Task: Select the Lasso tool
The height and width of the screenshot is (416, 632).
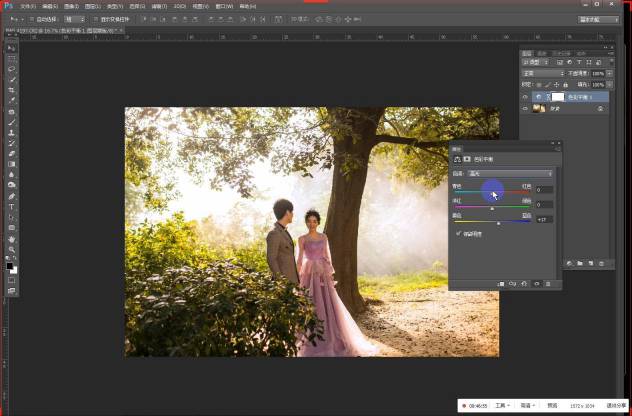Action: (11, 69)
